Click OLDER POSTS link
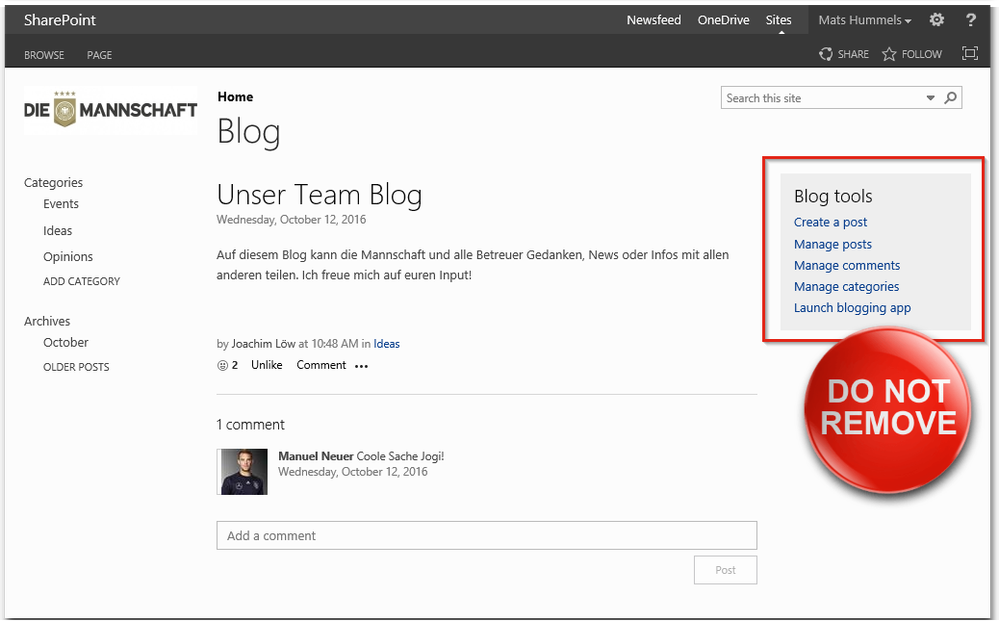 [x=76, y=367]
